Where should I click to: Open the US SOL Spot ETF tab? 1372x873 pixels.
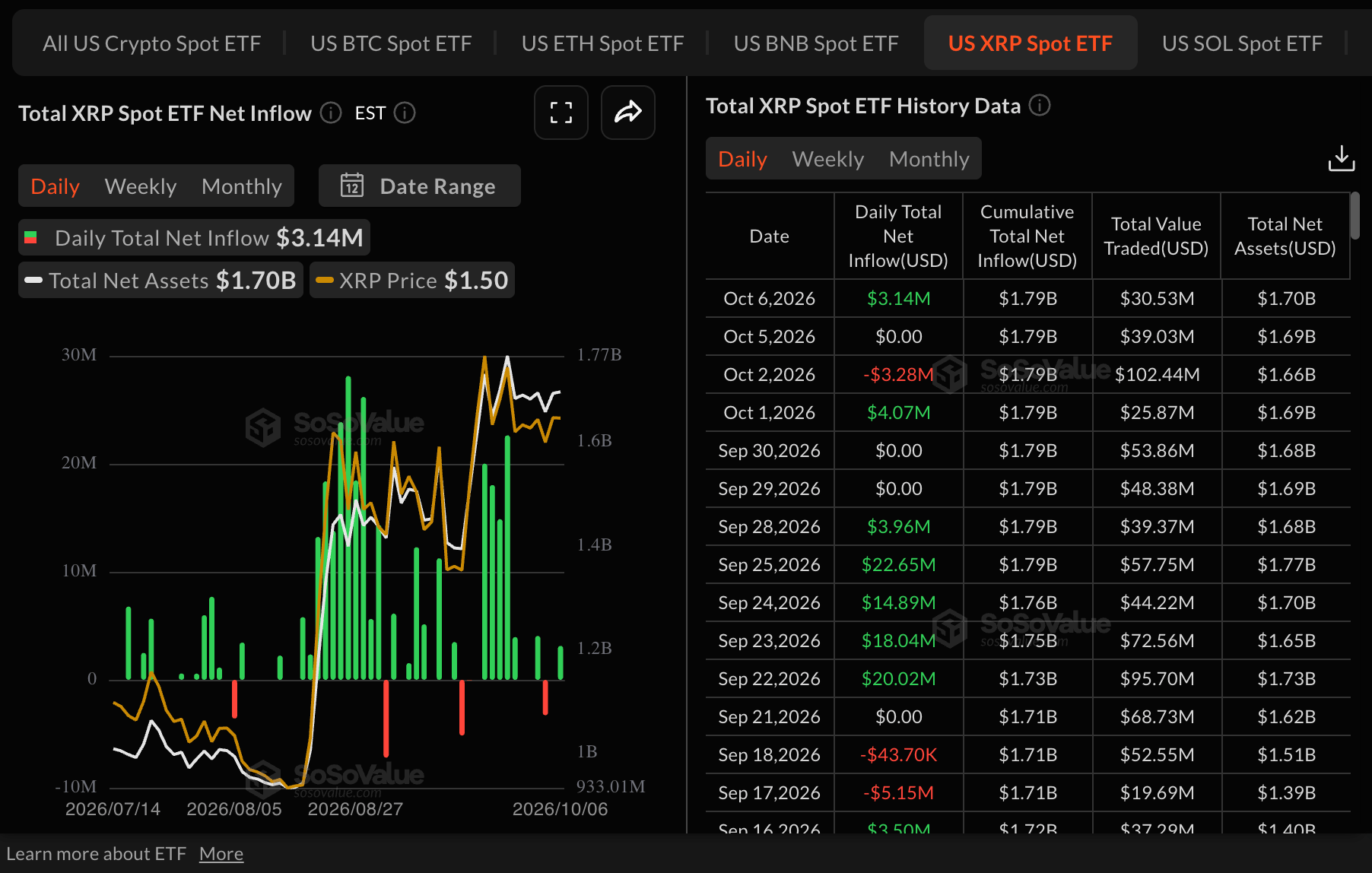click(1243, 43)
